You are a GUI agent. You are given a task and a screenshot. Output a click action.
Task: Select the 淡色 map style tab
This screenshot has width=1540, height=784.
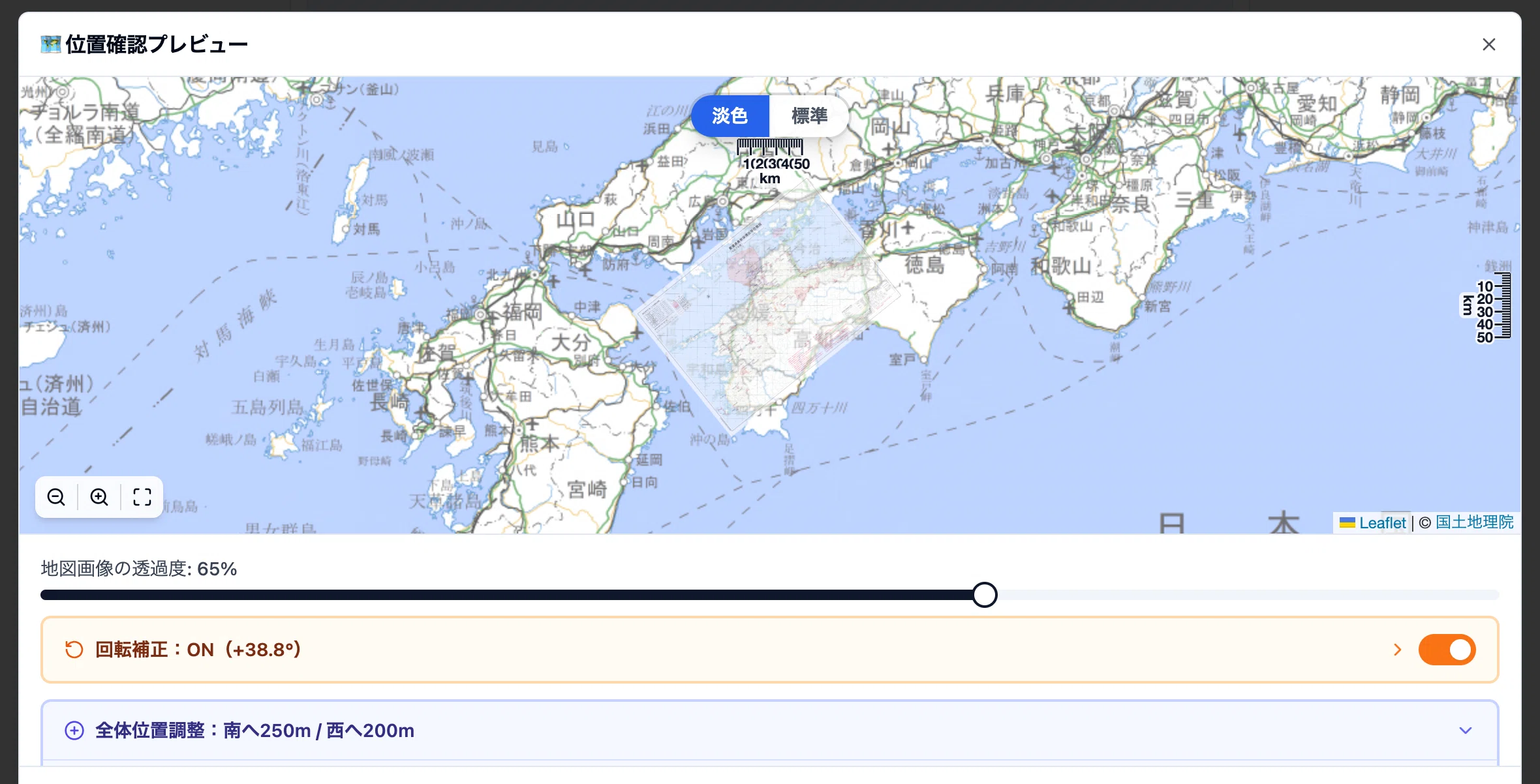tap(730, 115)
